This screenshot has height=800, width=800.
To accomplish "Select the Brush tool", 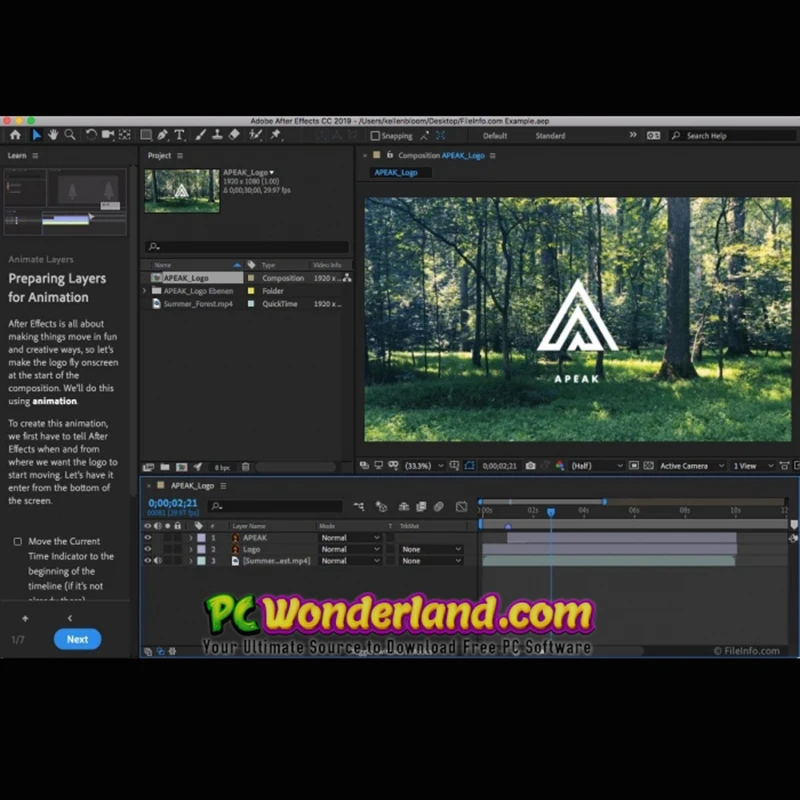I will [201, 135].
